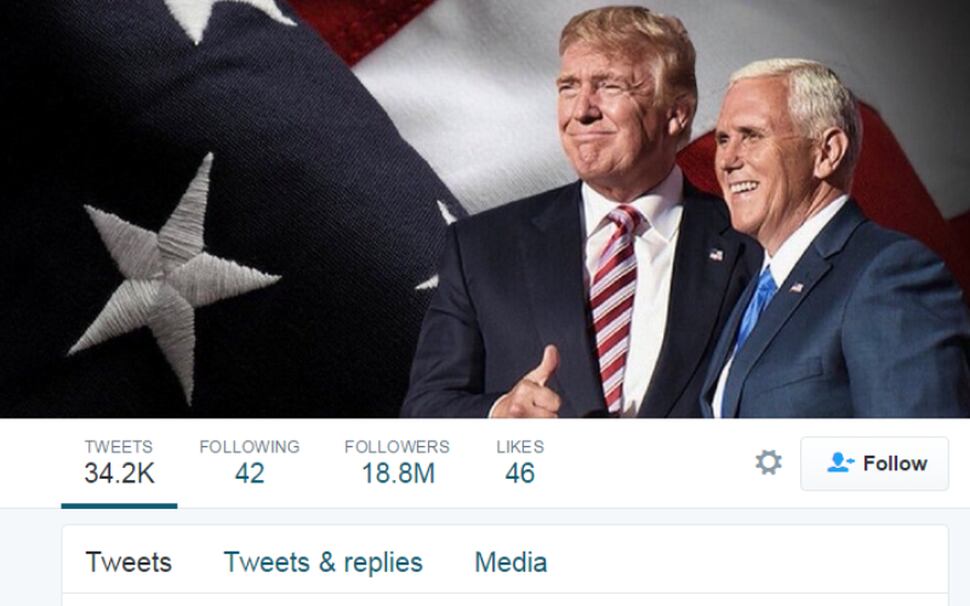Screen dimensions: 970x606
Task: Select the TWEETS stat label
Action: [118, 446]
